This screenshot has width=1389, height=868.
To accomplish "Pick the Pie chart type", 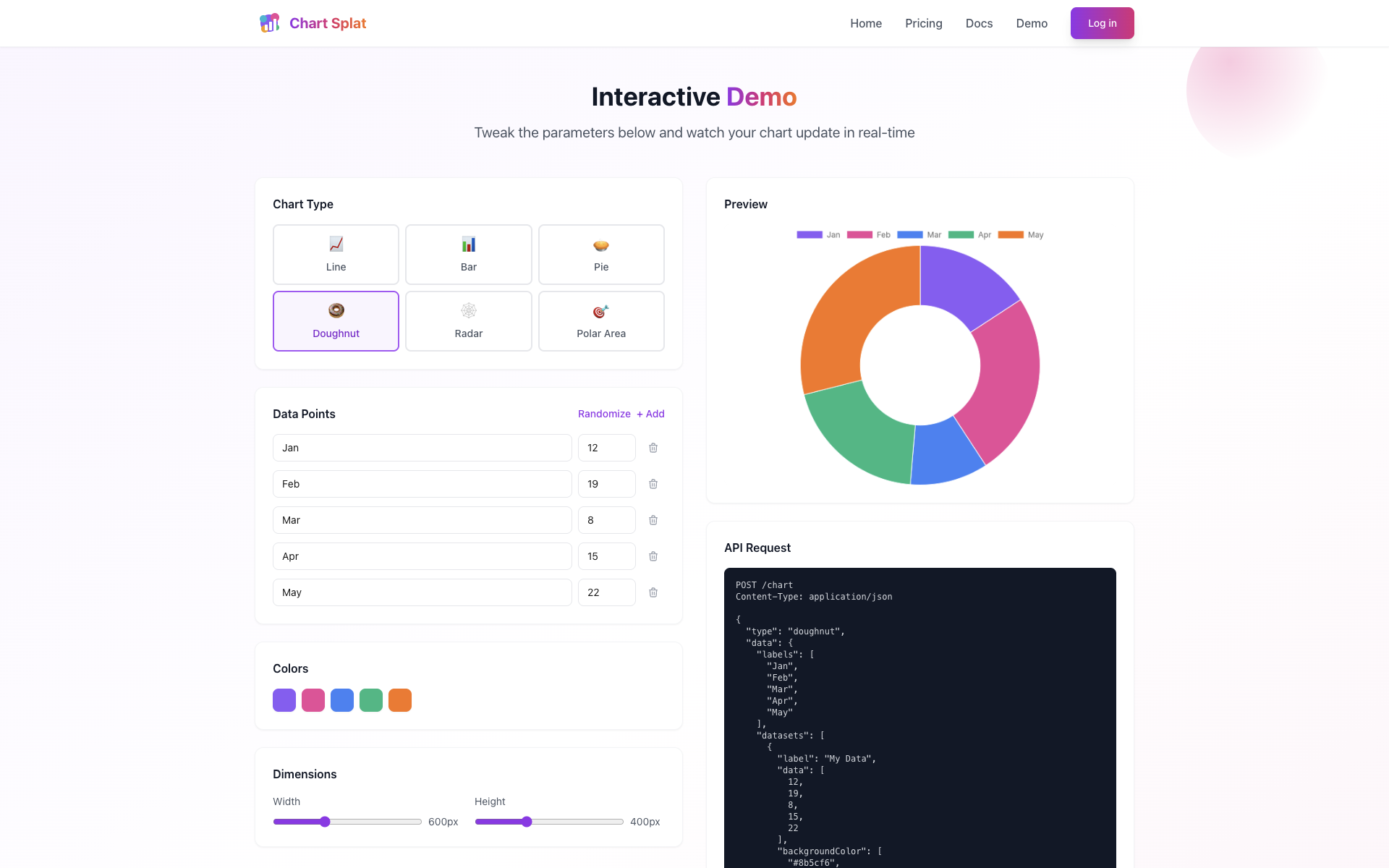I will coord(600,254).
